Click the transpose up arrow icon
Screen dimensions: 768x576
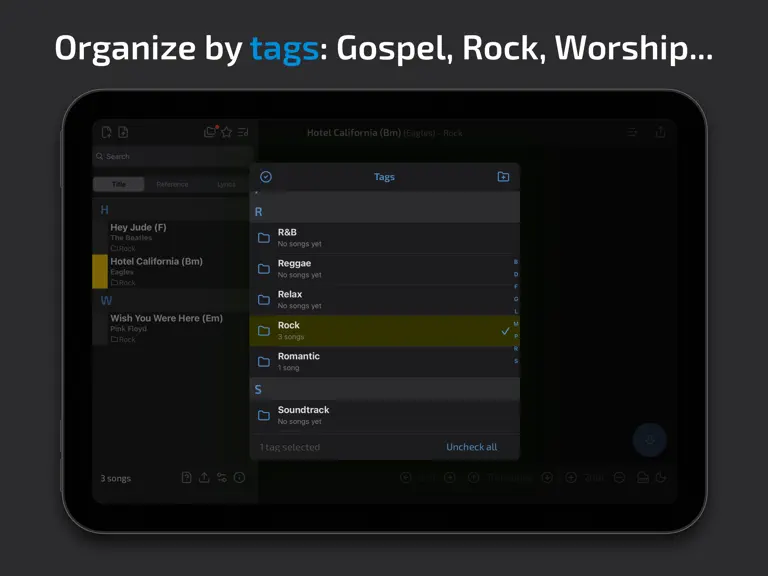[x=474, y=478]
